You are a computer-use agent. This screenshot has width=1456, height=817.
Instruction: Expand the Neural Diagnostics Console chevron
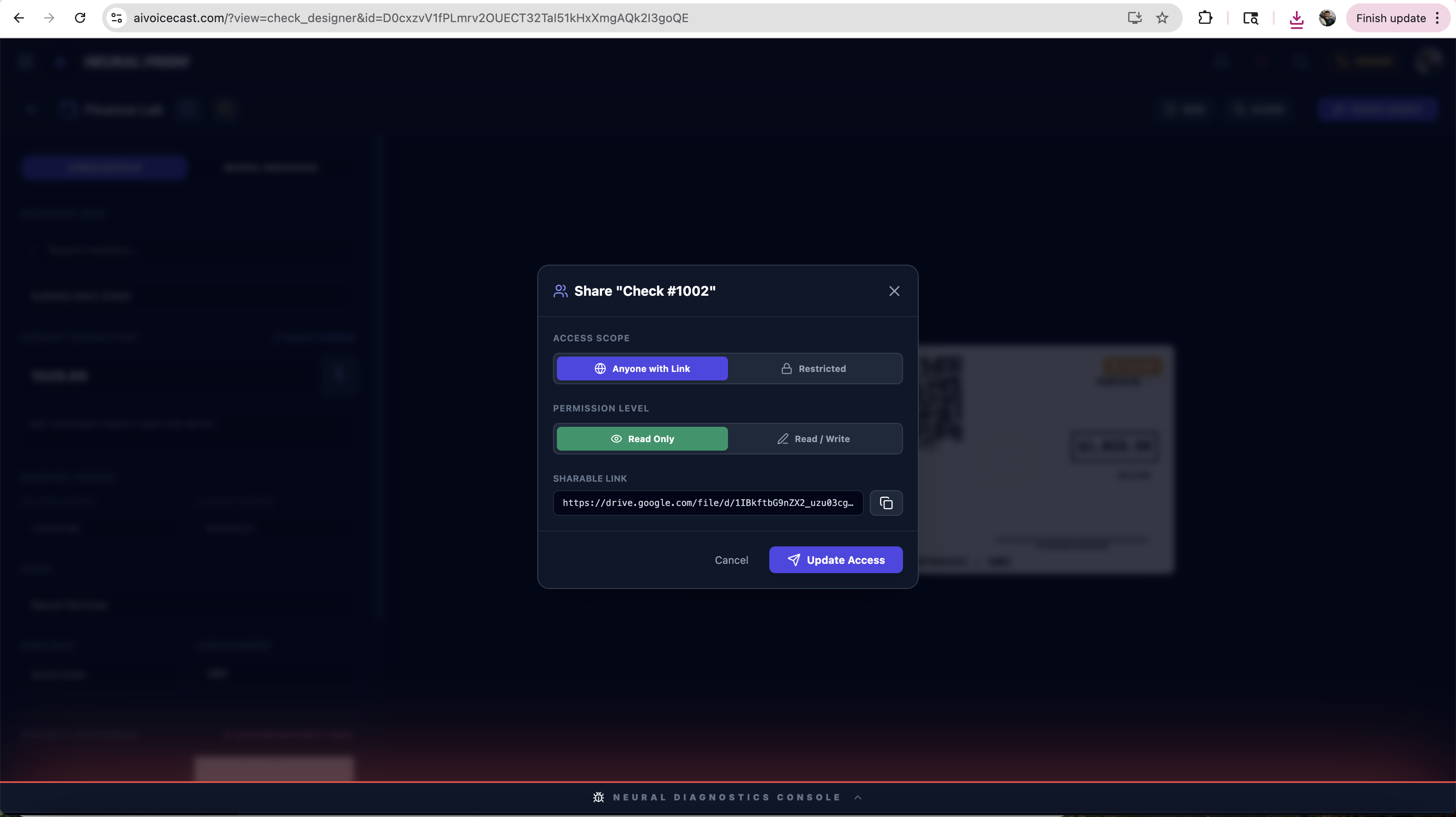(858, 797)
